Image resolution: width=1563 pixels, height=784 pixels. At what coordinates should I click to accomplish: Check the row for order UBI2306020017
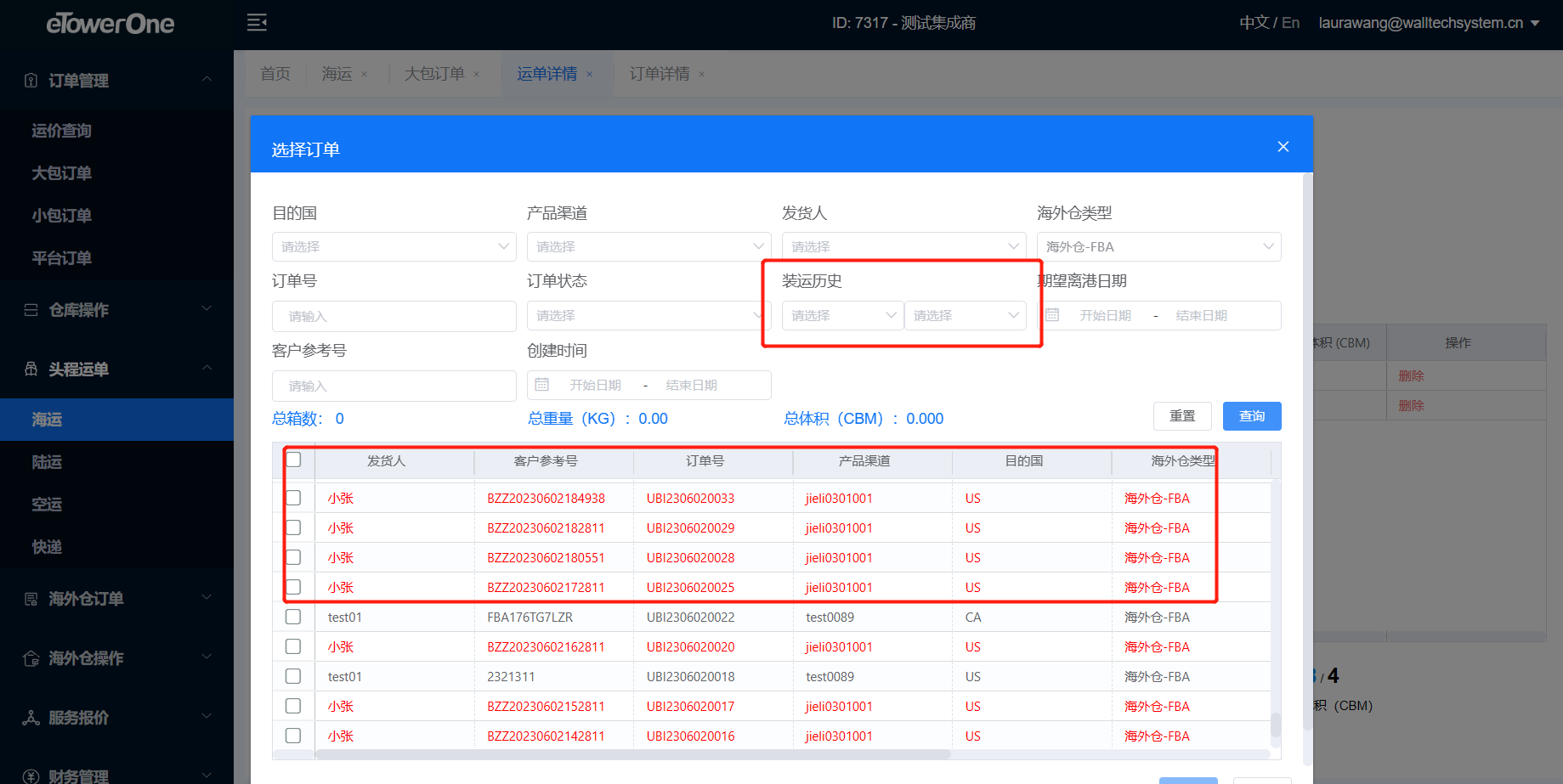pos(293,706)
